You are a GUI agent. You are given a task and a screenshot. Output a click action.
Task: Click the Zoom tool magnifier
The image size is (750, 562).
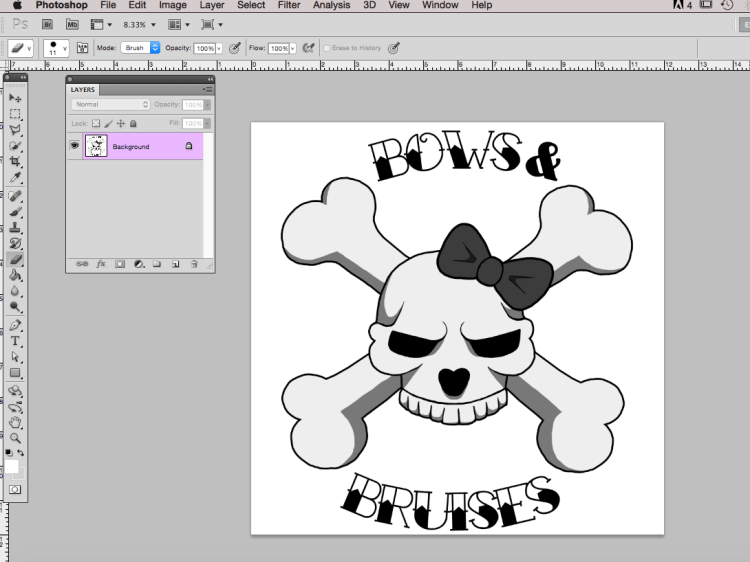coord(16,438)
